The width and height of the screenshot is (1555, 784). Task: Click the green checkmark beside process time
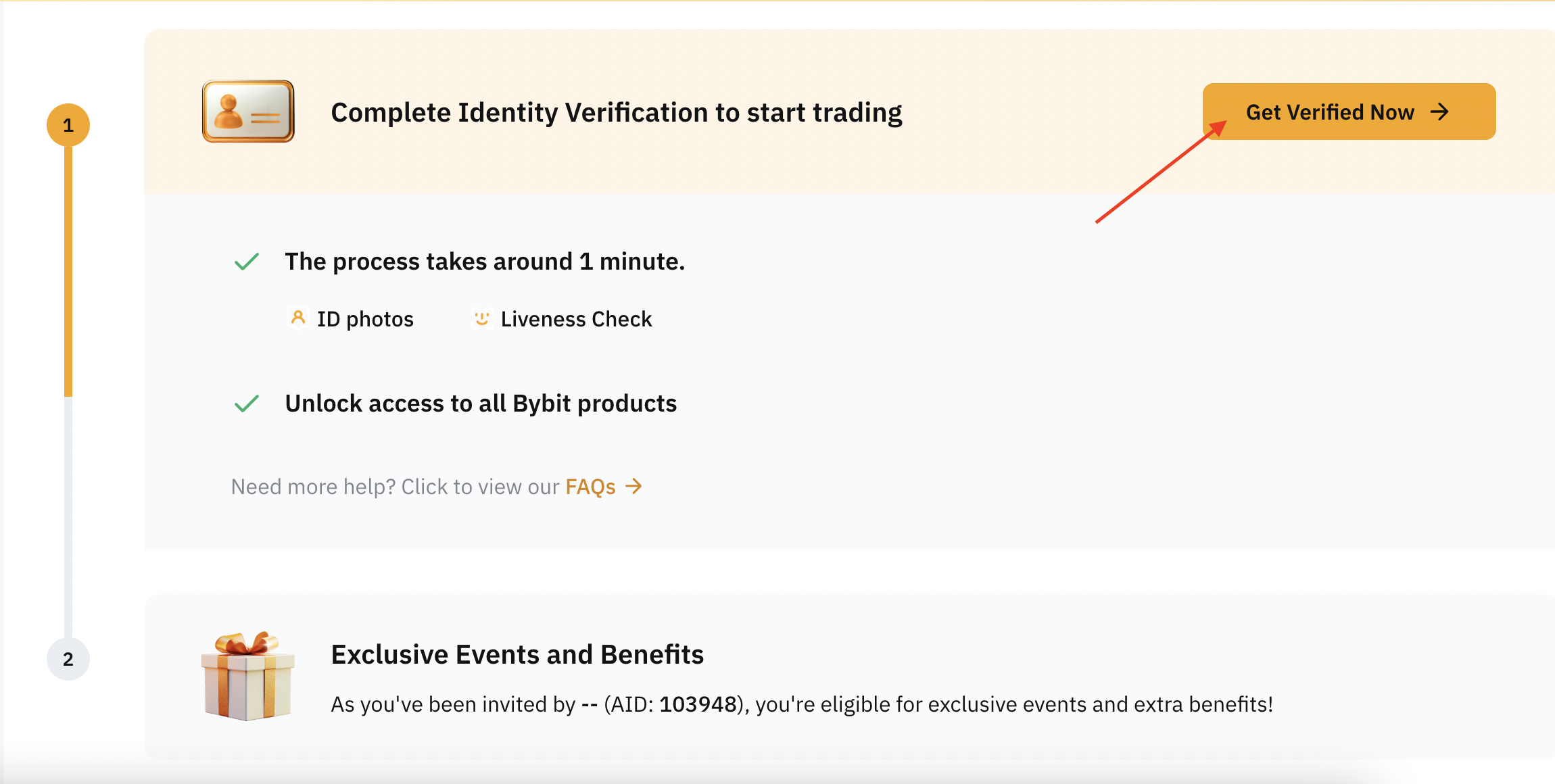click(x=247, y=261)
